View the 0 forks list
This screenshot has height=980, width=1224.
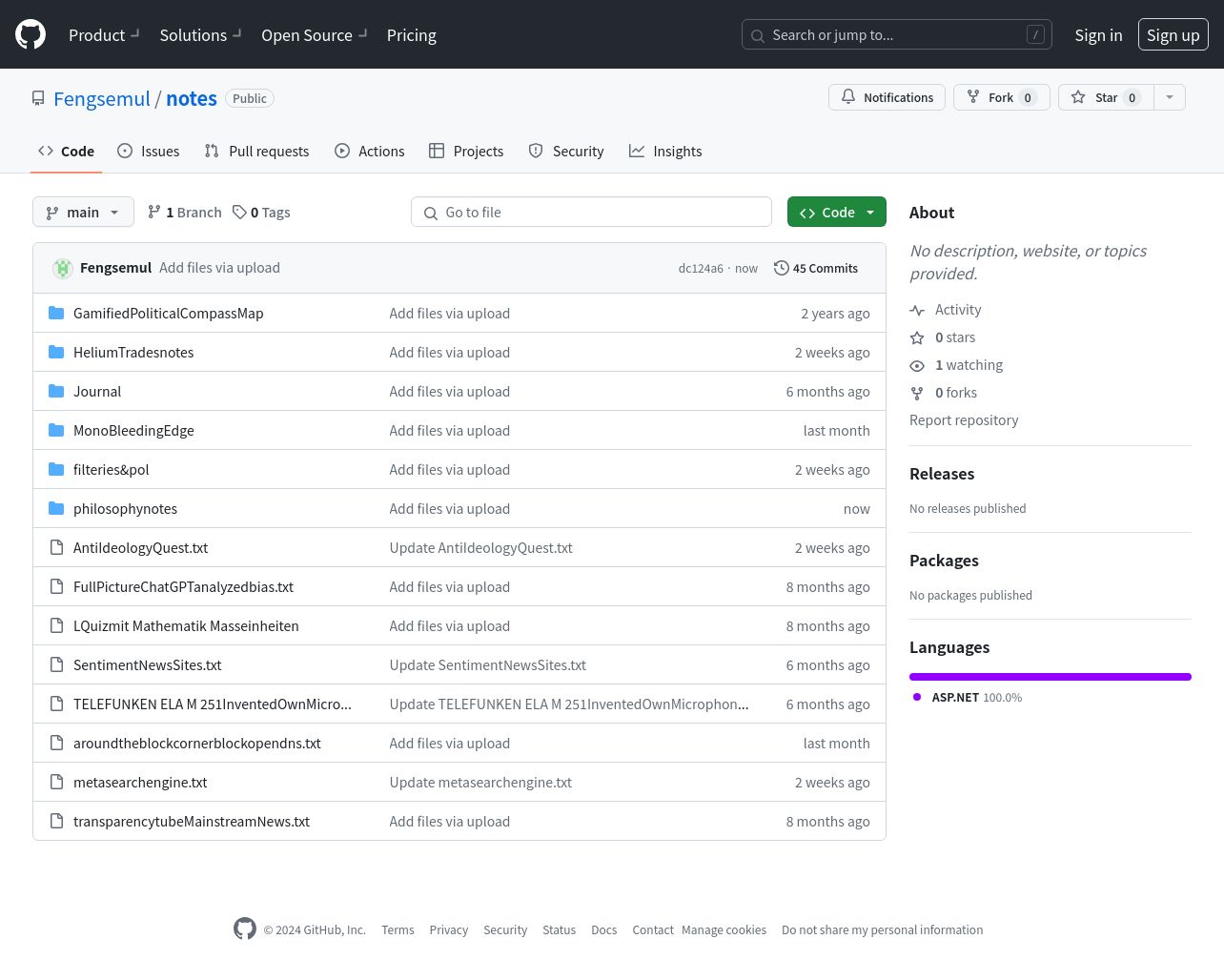point(944,393)
